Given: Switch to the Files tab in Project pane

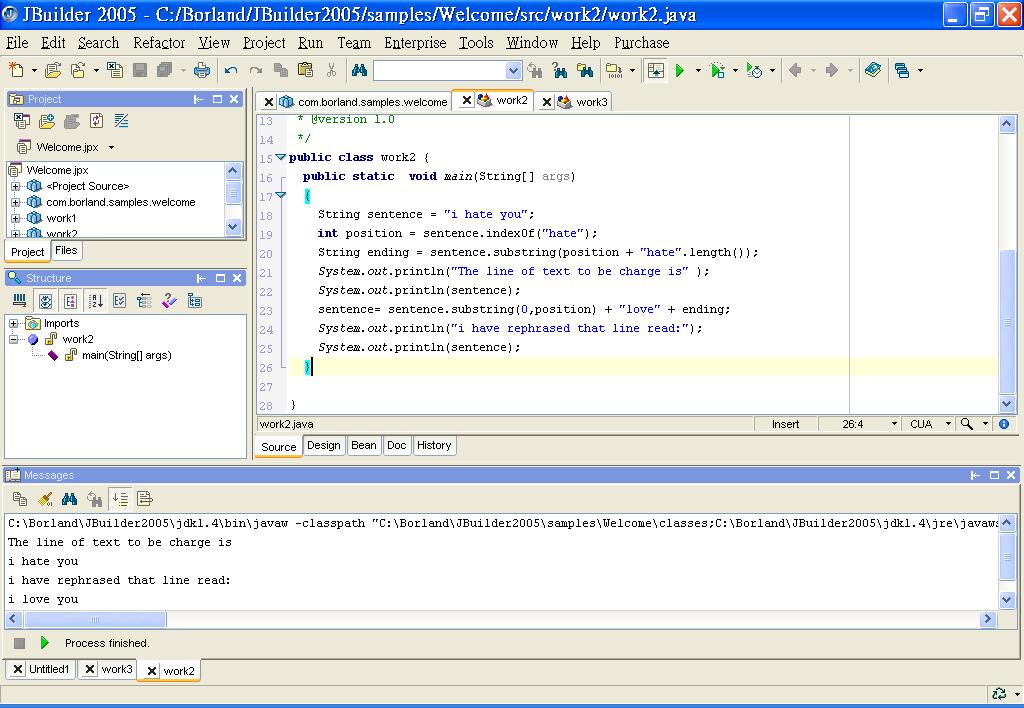Looking at the screenshot, I should [66, 250].
